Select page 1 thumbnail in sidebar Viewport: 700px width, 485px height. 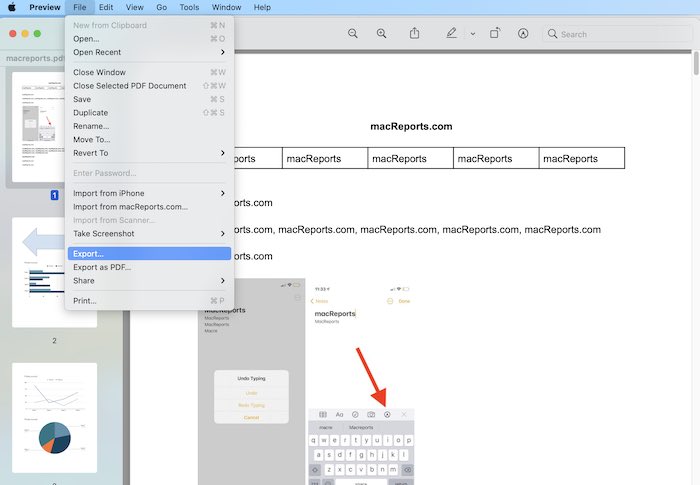(x=38, y=127)
